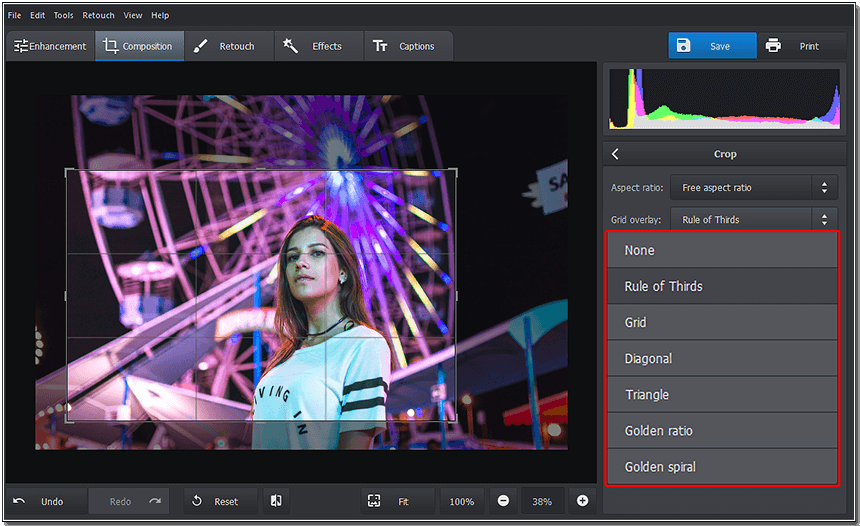Screen dimensions: 860x526
Task: Zoom in with the plus icon
Action: click(x=582, y=501)
